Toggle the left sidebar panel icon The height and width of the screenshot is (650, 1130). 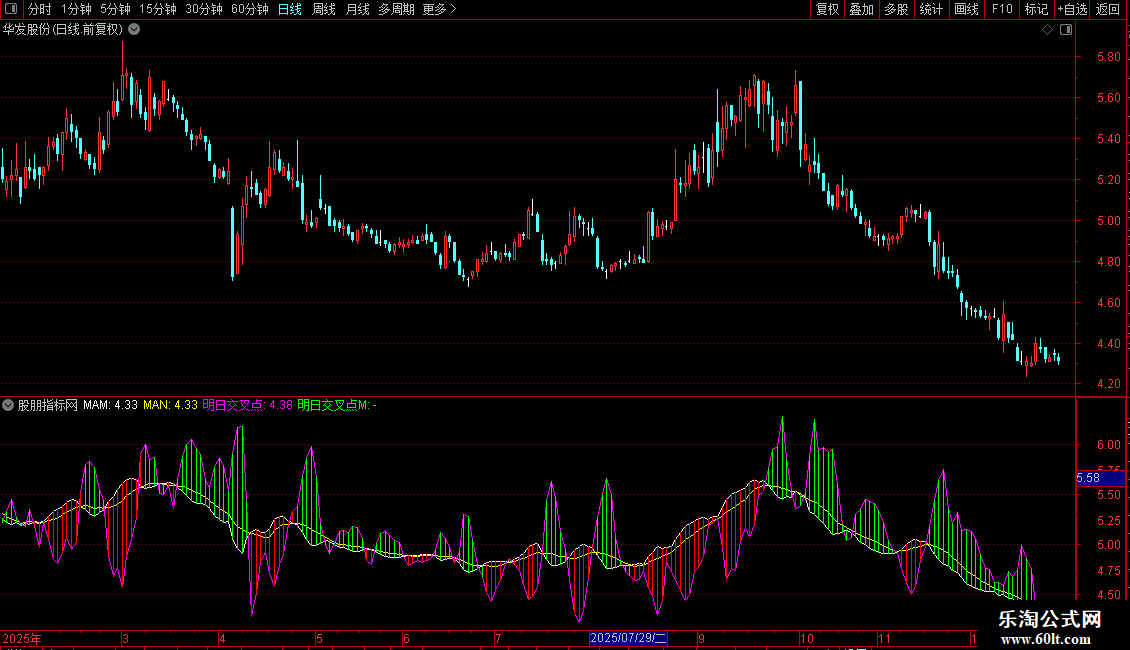[11, 9]
